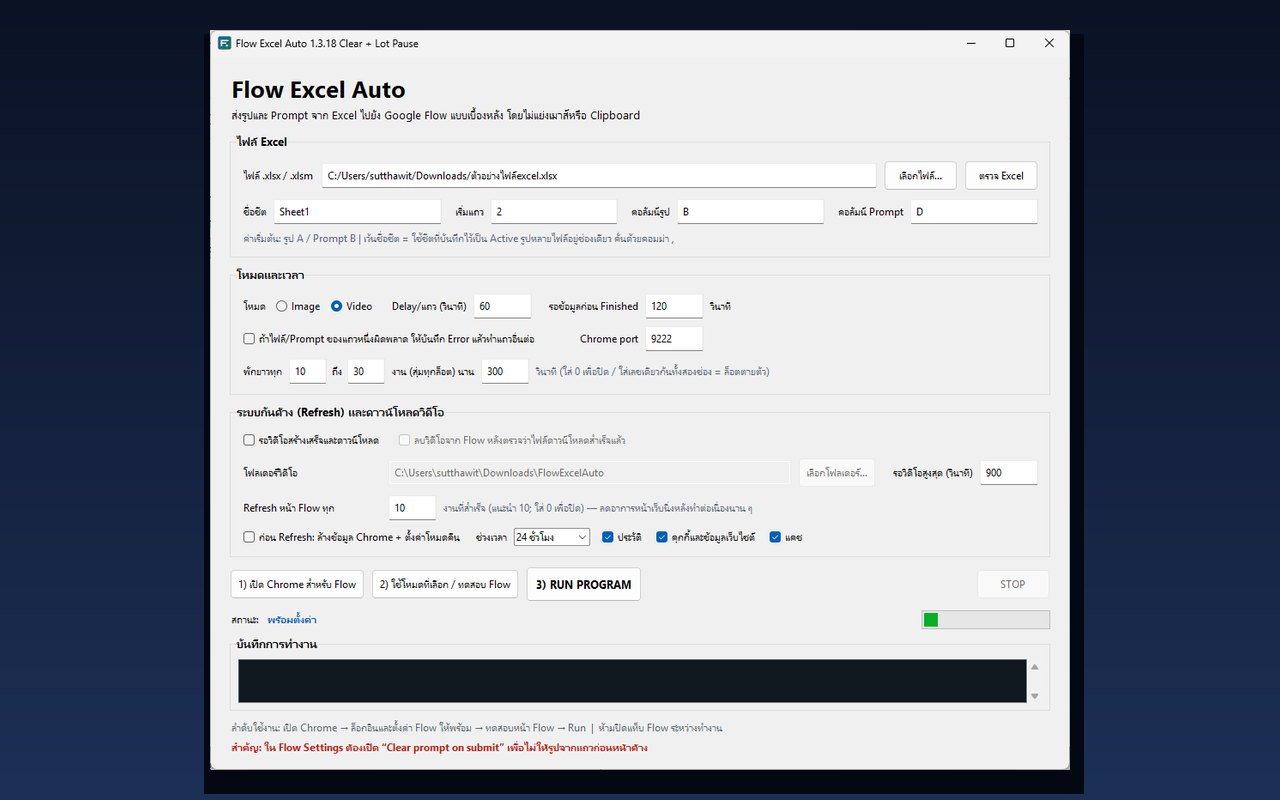Click the max video wait field showing 900

point(1008,472)
